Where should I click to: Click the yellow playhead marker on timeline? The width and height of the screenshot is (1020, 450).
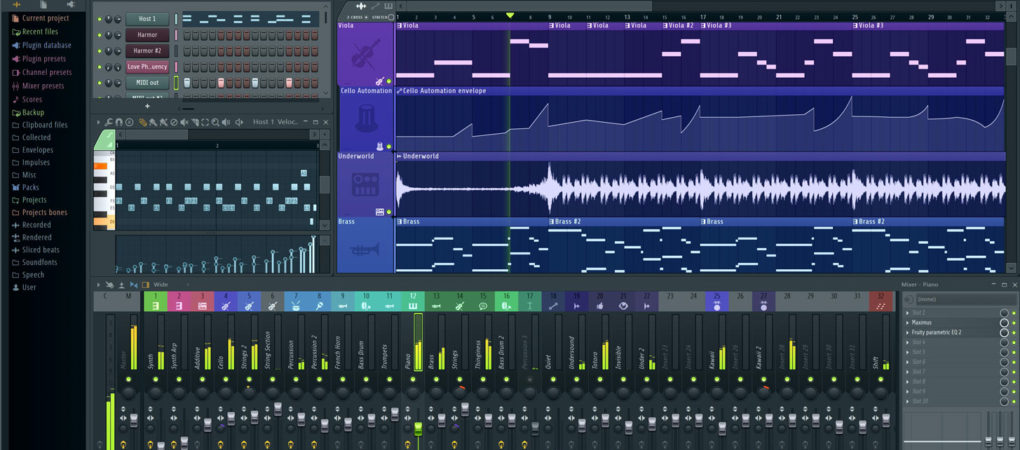click(510, 16)
